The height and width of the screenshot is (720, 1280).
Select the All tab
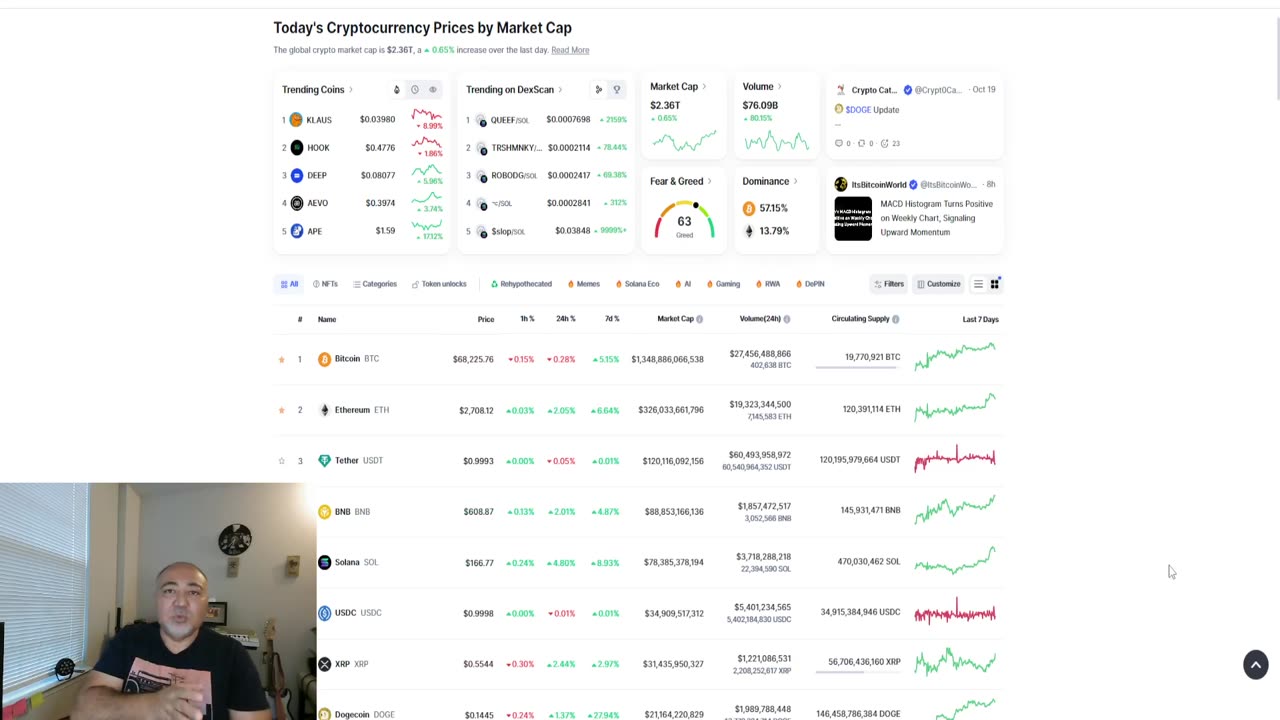coord(290,284)
